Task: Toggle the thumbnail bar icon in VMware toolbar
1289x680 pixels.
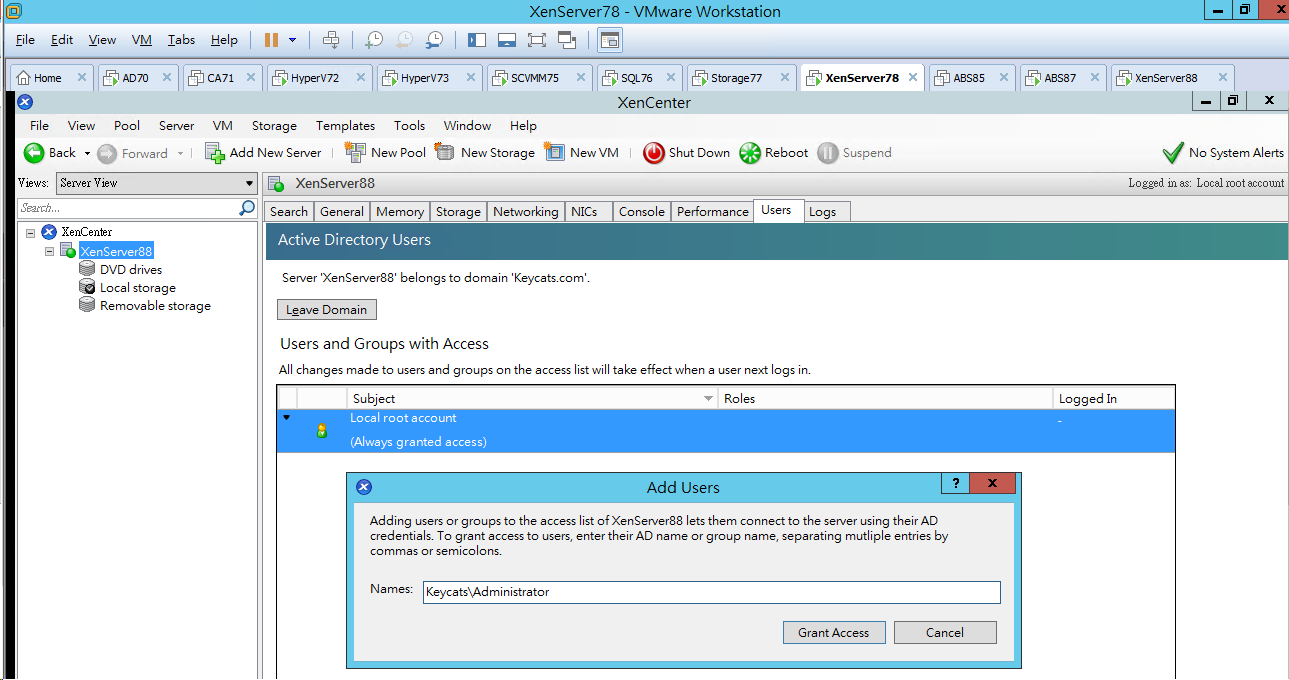Action: [x=507, y=40]
